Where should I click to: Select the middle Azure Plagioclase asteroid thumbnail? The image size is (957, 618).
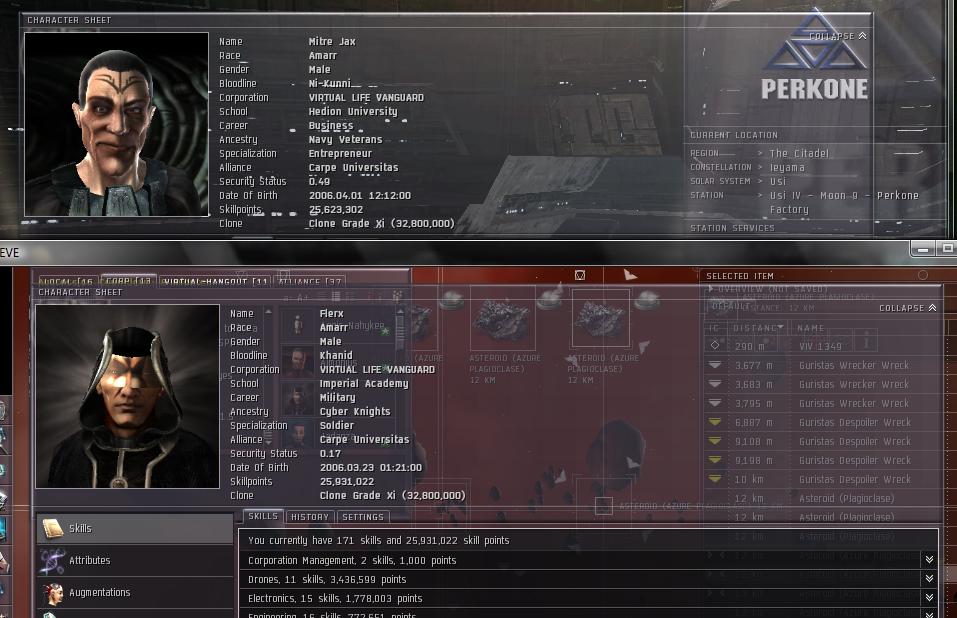coord(503,318)
